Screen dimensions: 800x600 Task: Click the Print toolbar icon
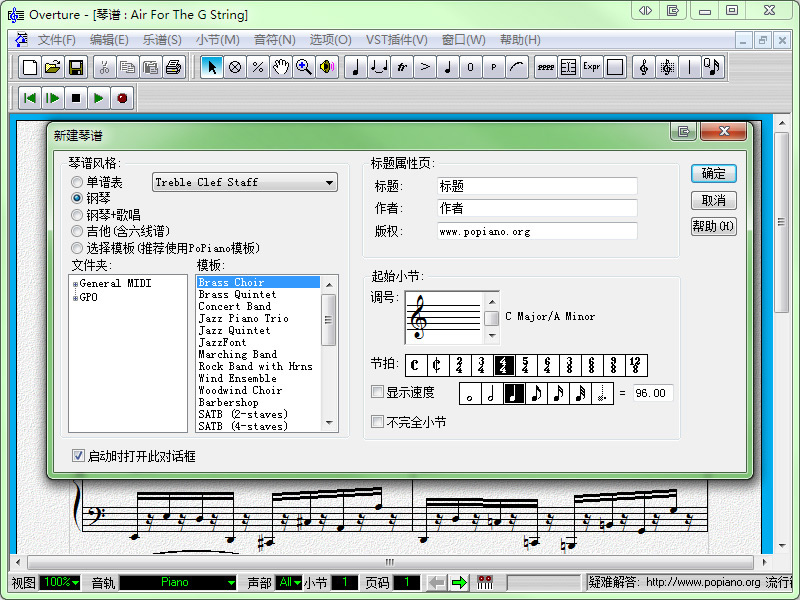pos(174,67)
